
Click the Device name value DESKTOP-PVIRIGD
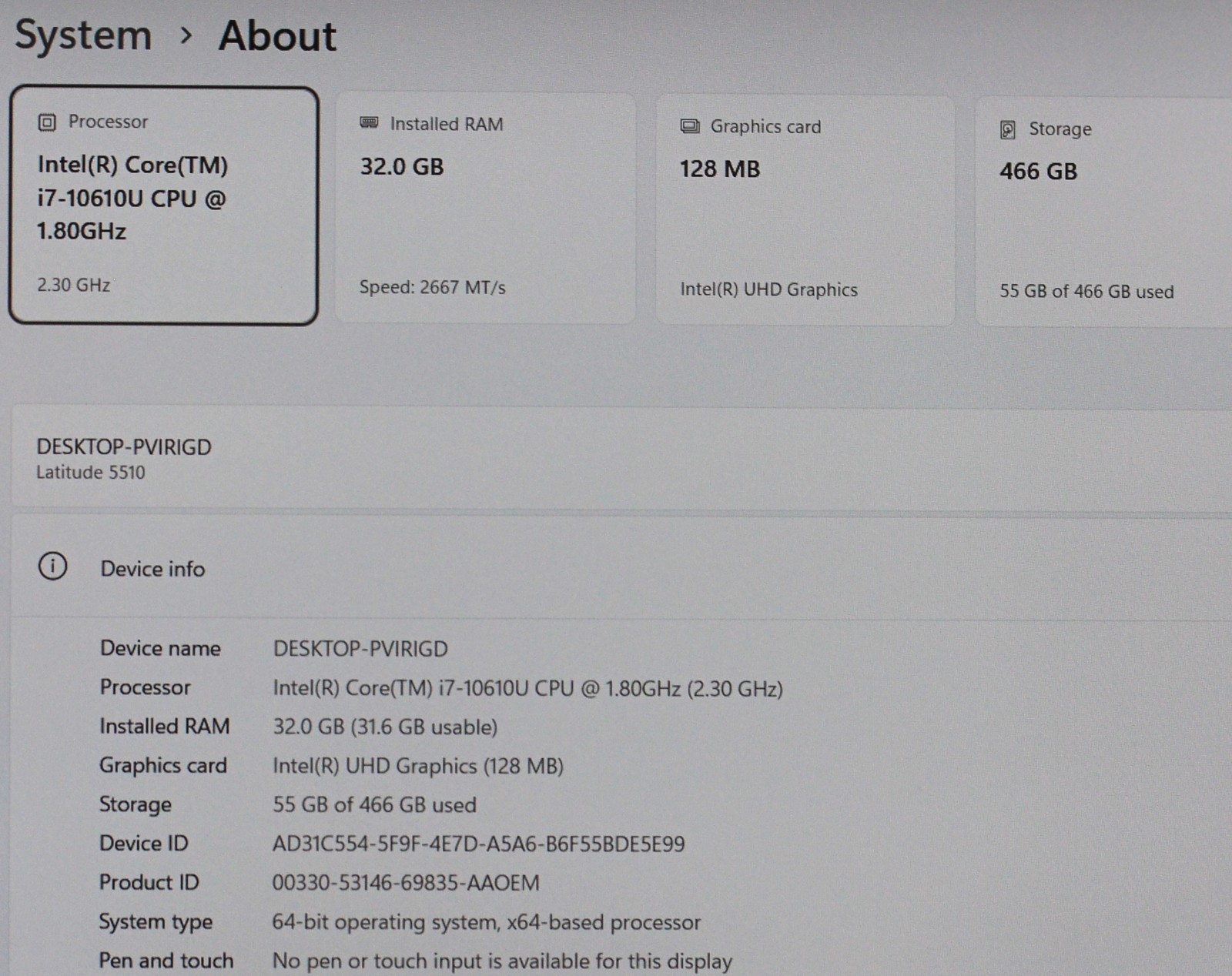360,649
